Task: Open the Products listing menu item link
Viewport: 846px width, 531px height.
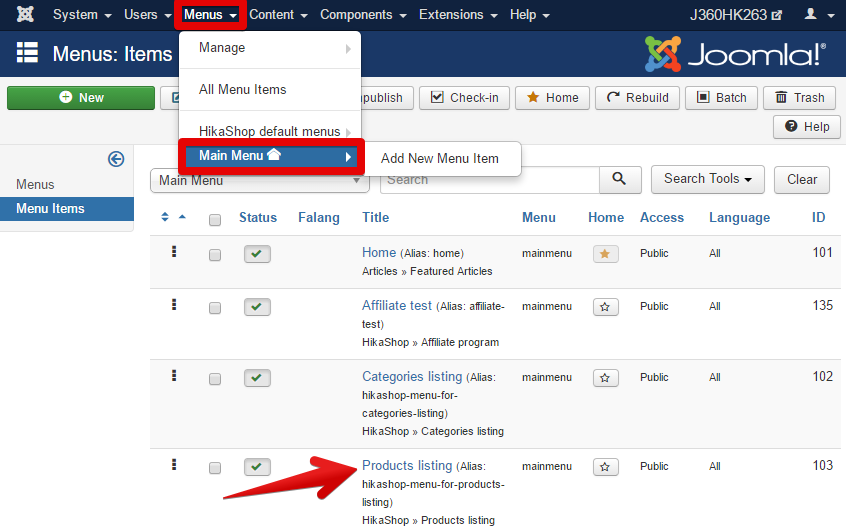Action: coord(407,466)
